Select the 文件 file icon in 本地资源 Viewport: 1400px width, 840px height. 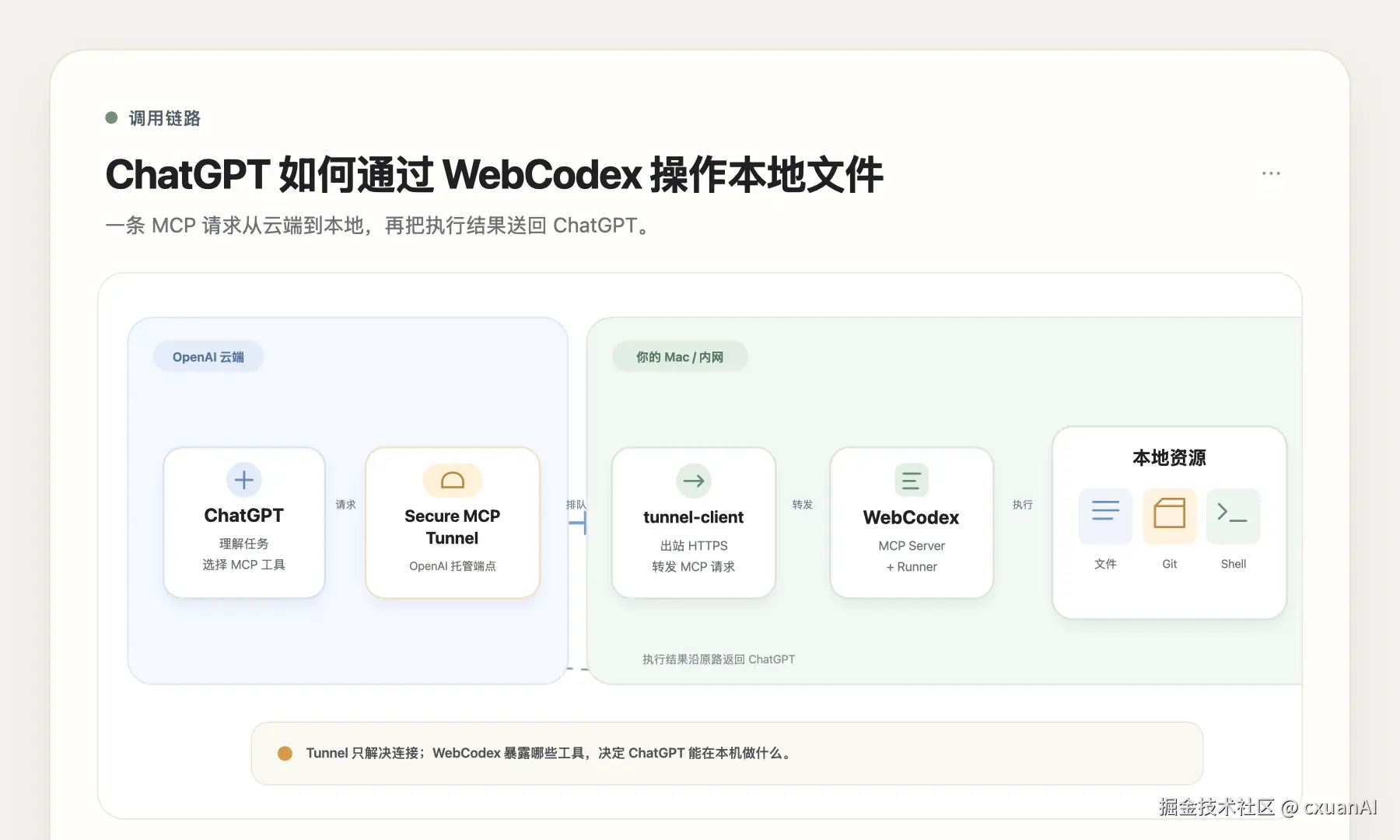click(1105, 516)
